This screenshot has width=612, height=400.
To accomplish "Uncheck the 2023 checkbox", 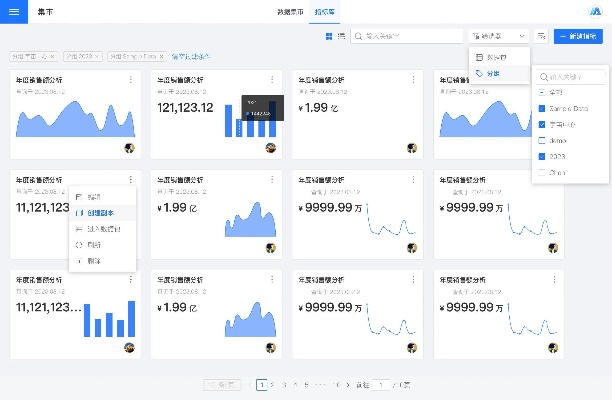I will (542, 156).
